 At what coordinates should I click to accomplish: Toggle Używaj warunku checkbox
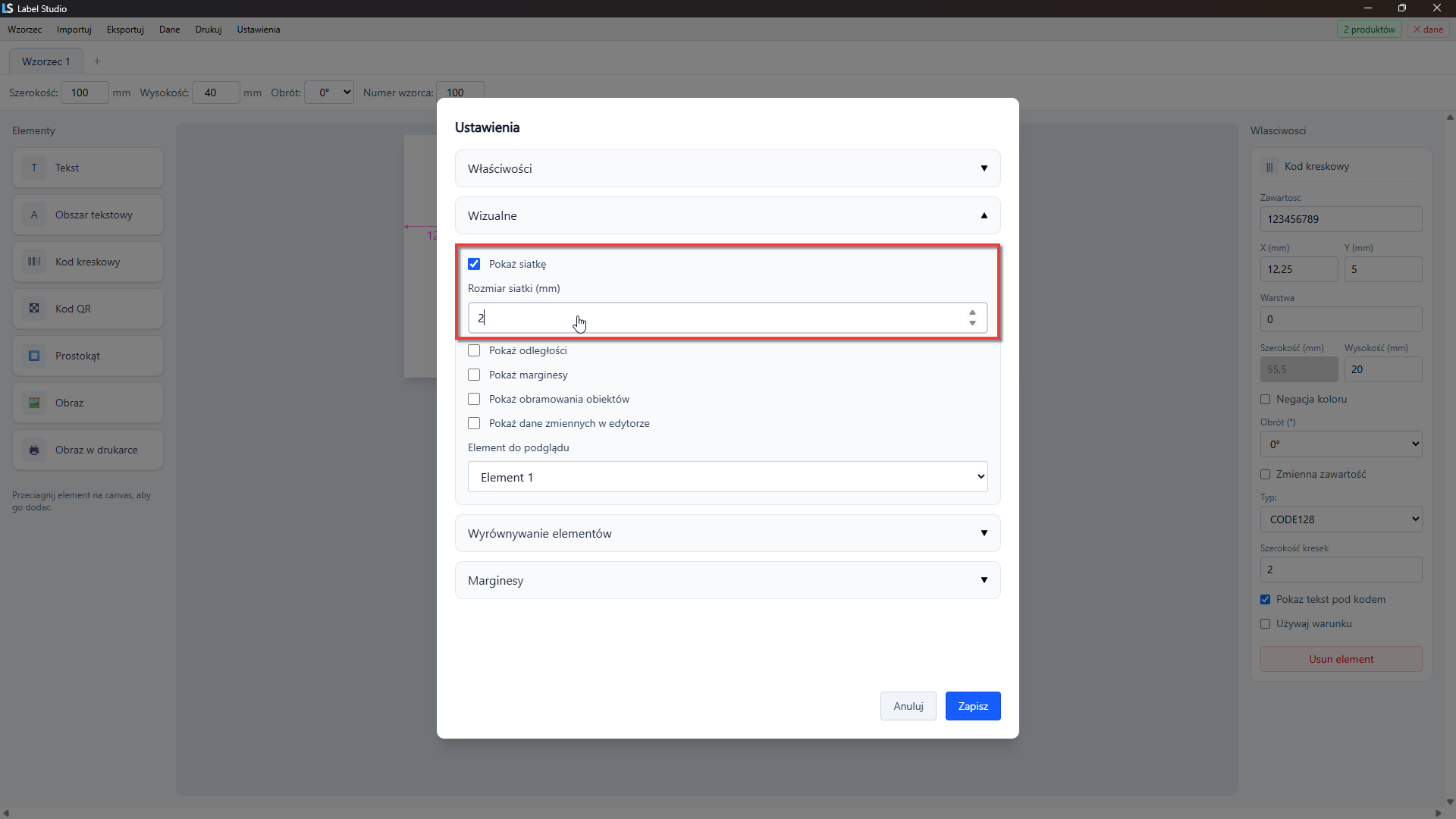(1265, 623)
